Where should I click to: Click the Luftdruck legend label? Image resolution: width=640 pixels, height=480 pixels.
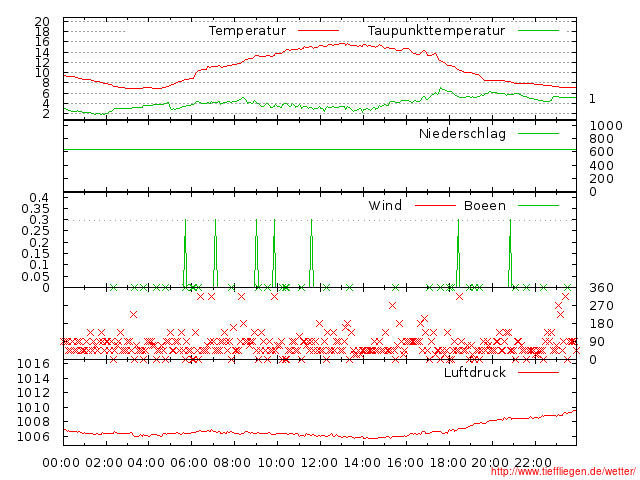click(x=475, y=372)
